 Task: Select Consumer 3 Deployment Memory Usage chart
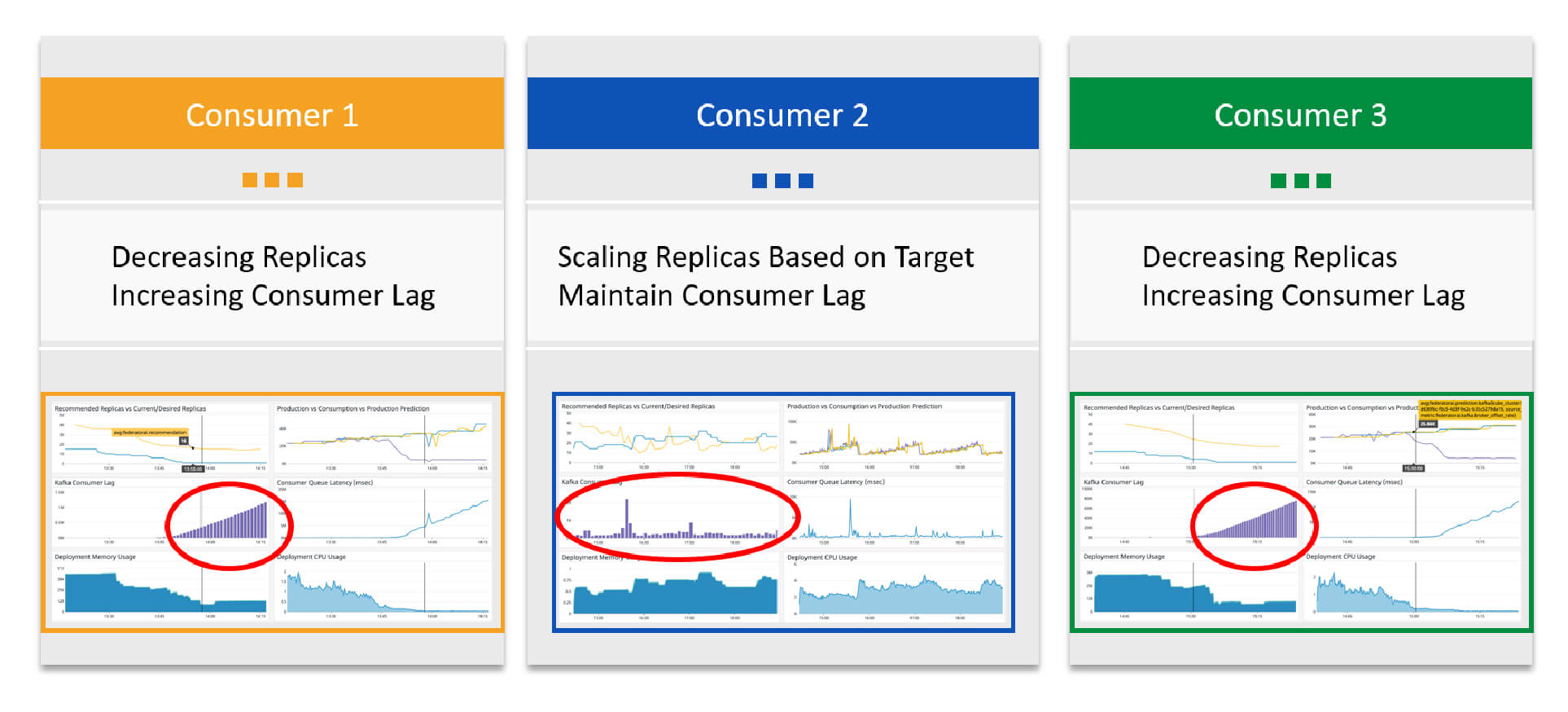[x=1188, y=587]
